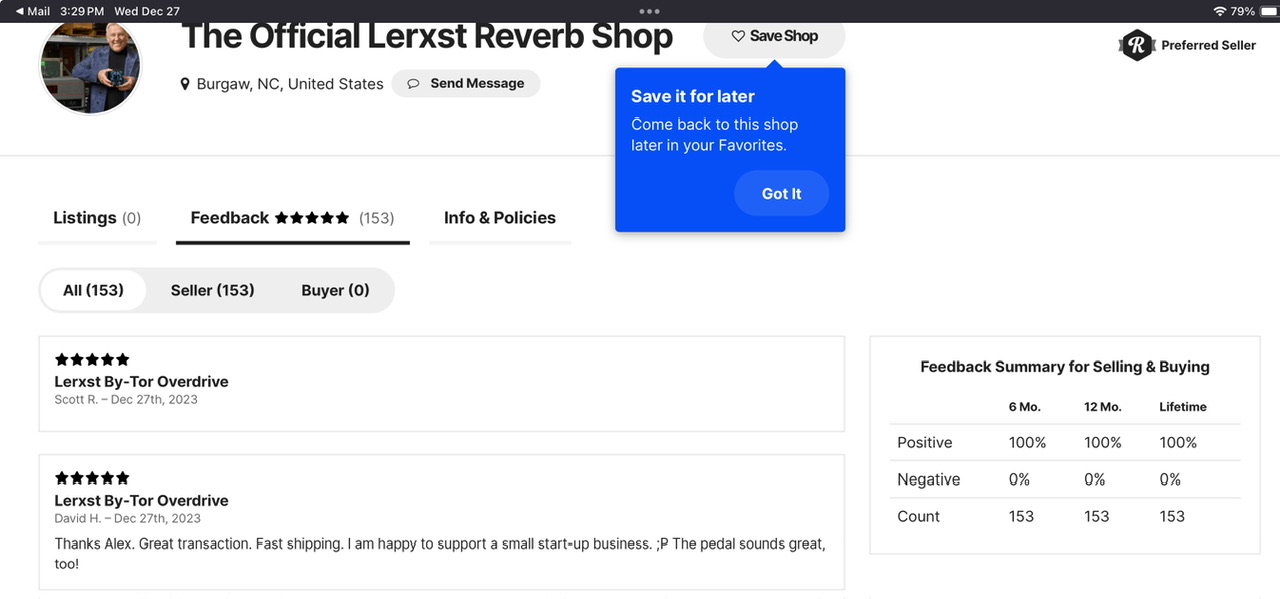Tap the three-dot multitasking indicator at top
Screen dimensions: 1280x599
(649, 11)
